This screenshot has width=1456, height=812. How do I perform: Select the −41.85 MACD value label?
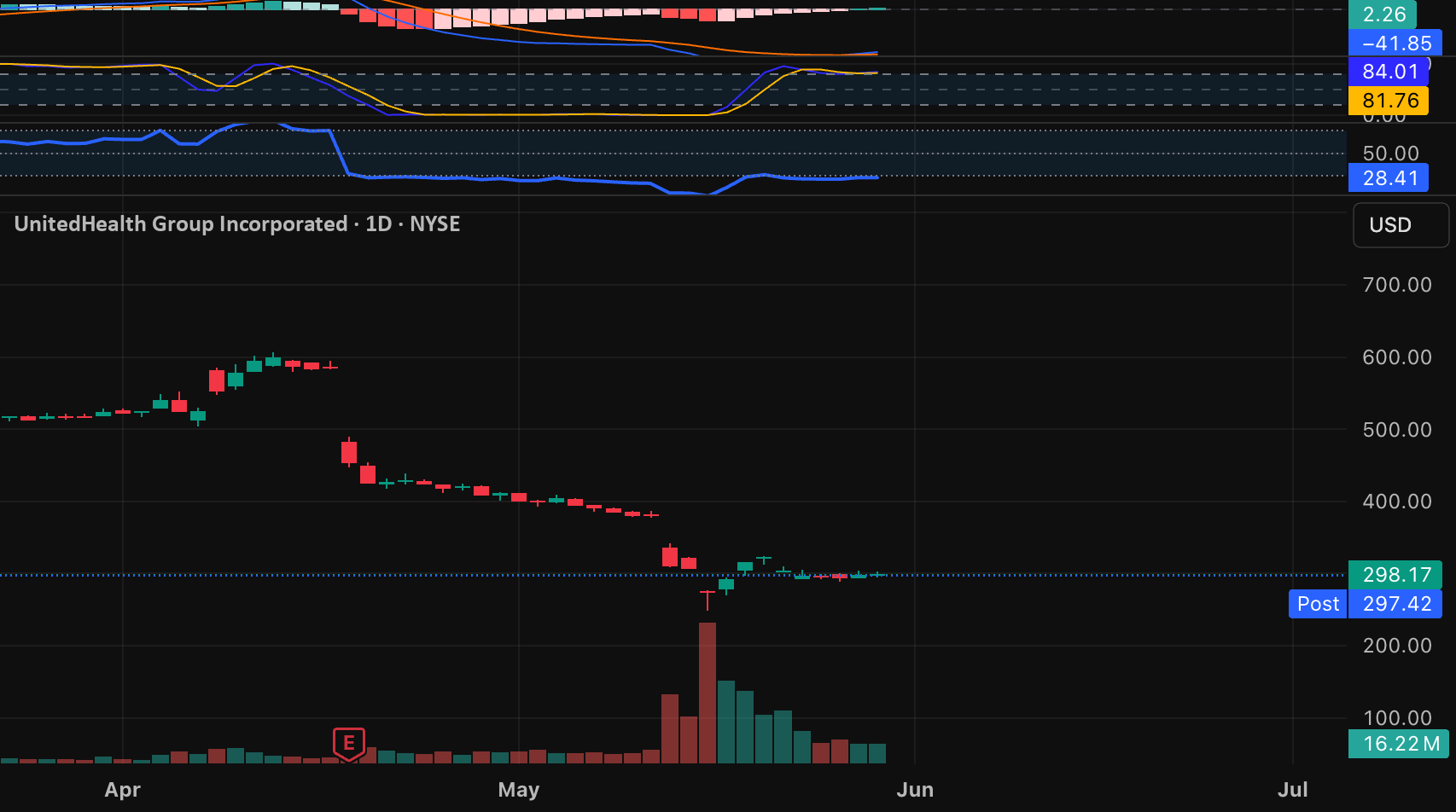[x=1395, y=43]
